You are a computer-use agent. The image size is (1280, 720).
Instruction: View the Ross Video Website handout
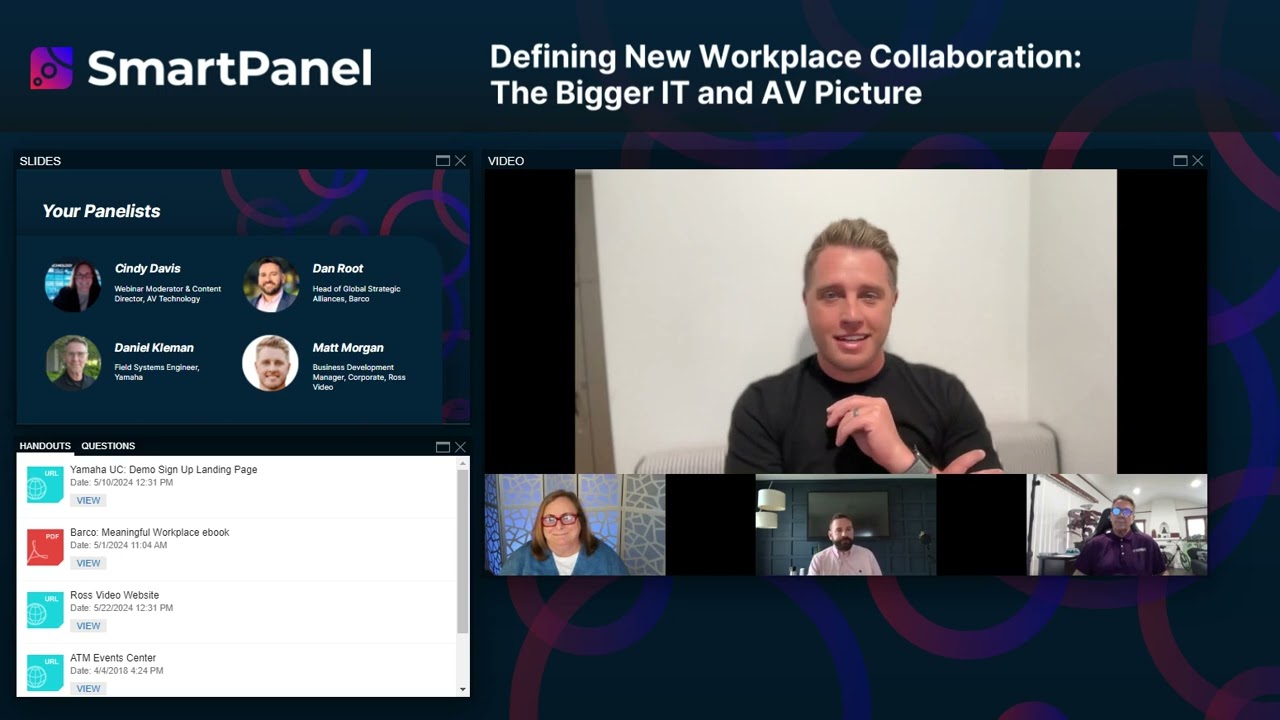[88, 626]
